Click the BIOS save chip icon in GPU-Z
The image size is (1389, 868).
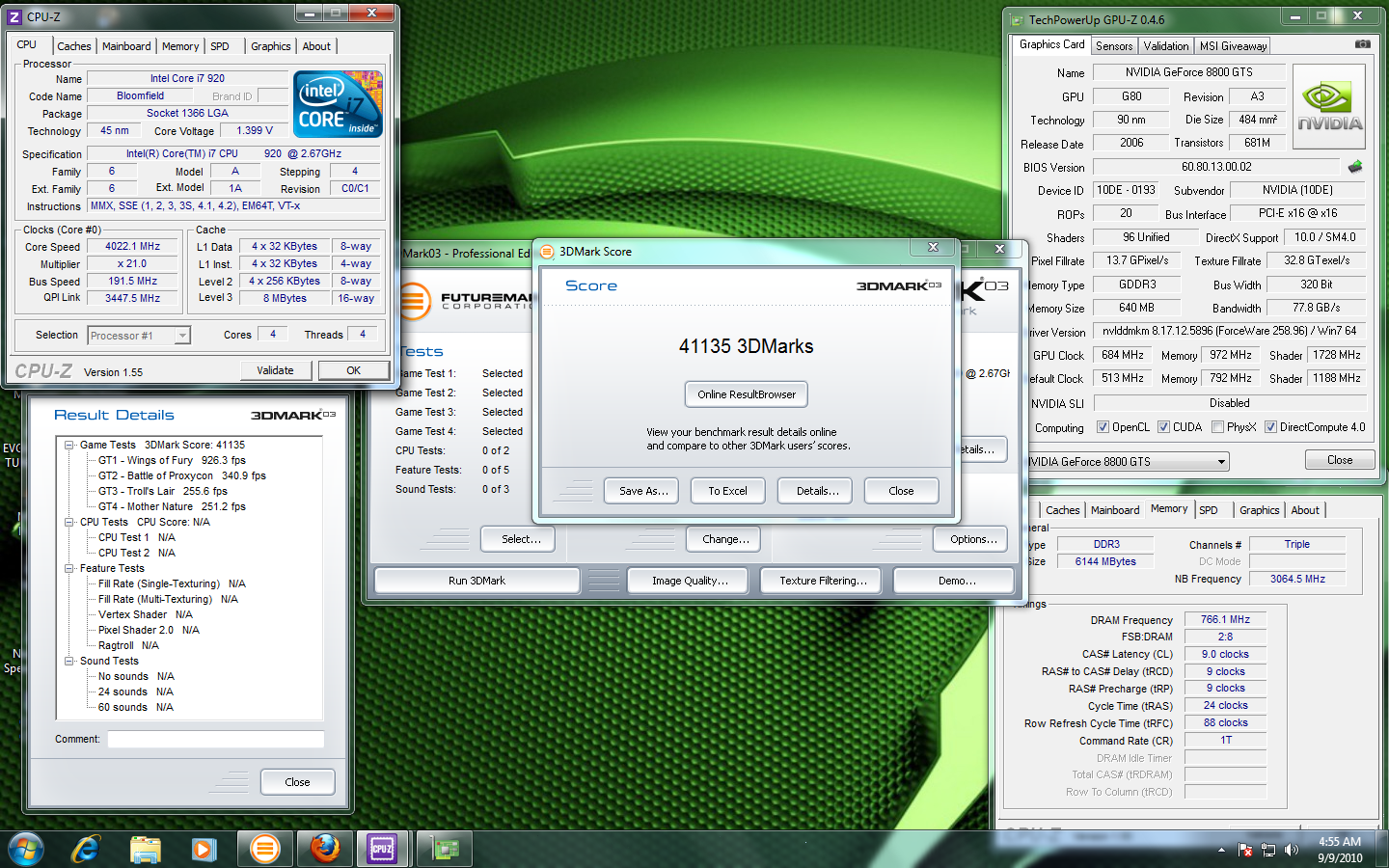click(x=1355, y=166)
